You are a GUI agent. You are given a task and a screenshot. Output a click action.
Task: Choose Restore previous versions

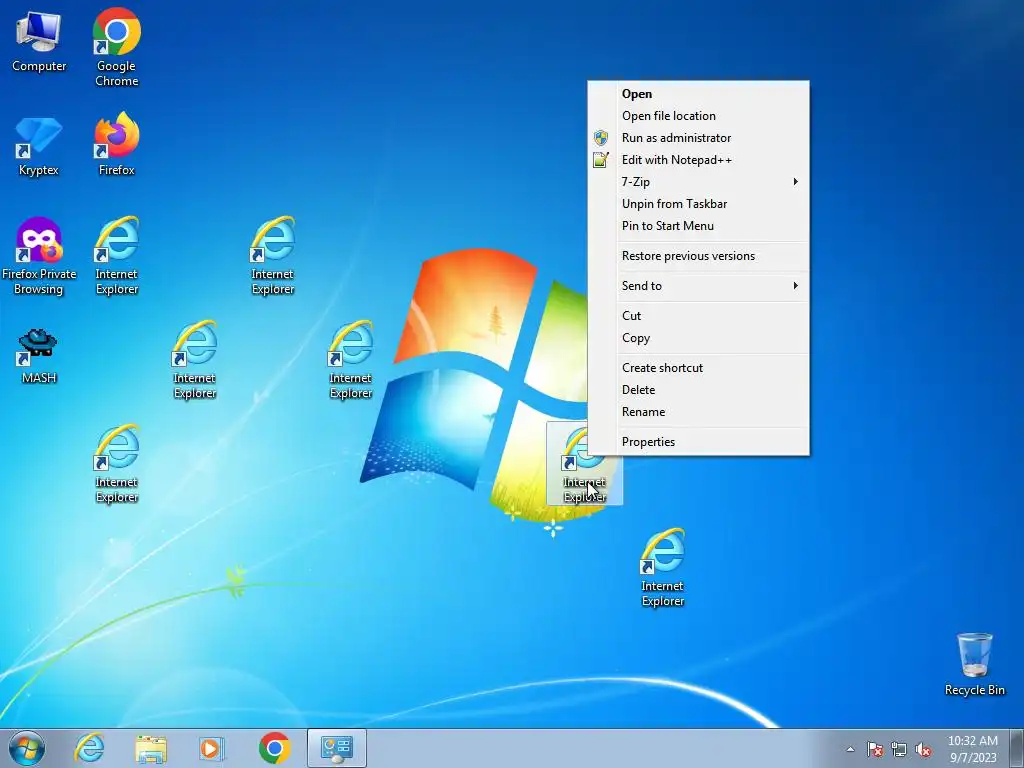coord(698,256)
